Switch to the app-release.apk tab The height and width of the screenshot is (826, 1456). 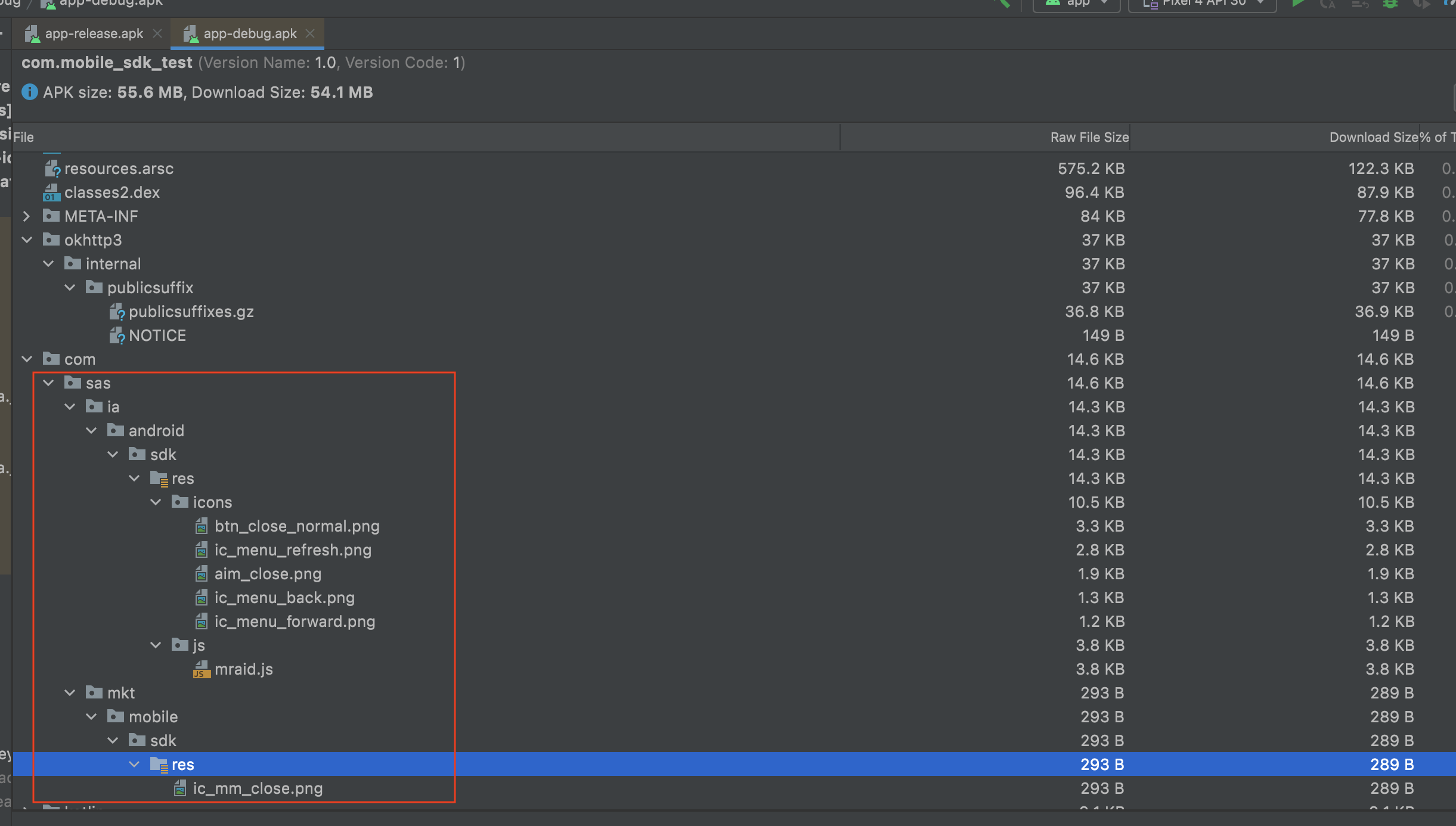(x=92, y=33)
